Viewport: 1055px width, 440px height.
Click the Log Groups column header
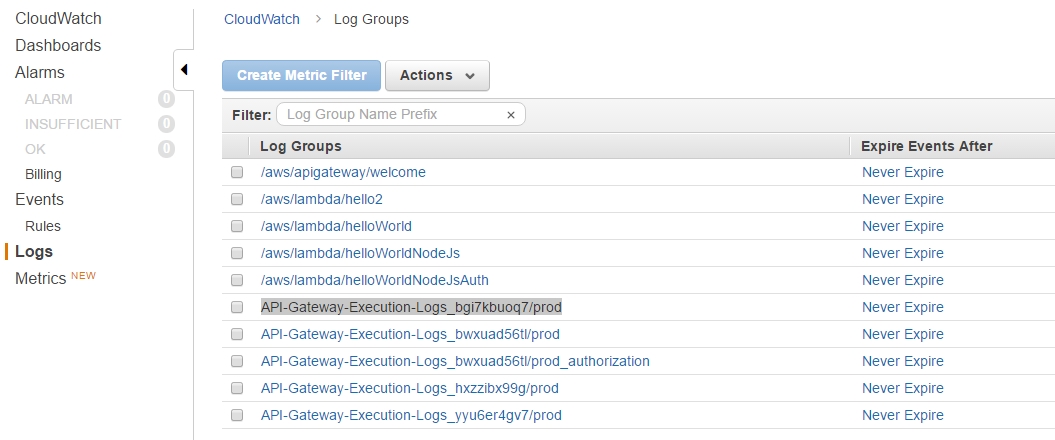click(301, 146)
